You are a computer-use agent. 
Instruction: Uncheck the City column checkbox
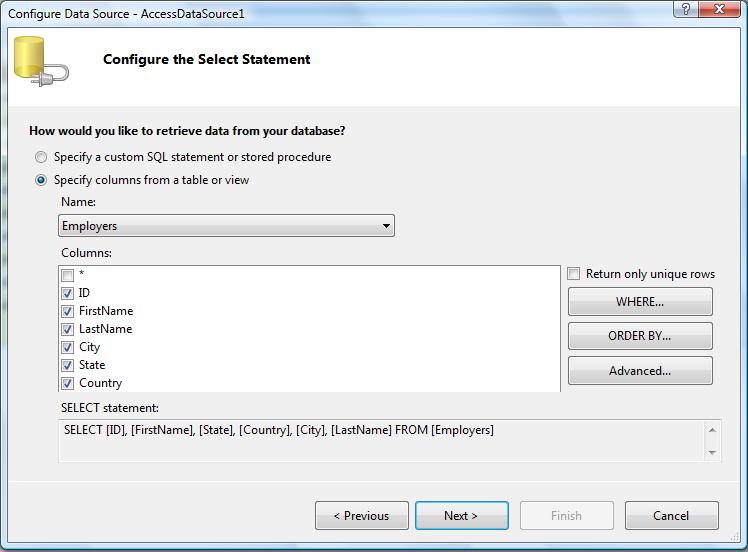coord(67,347)
